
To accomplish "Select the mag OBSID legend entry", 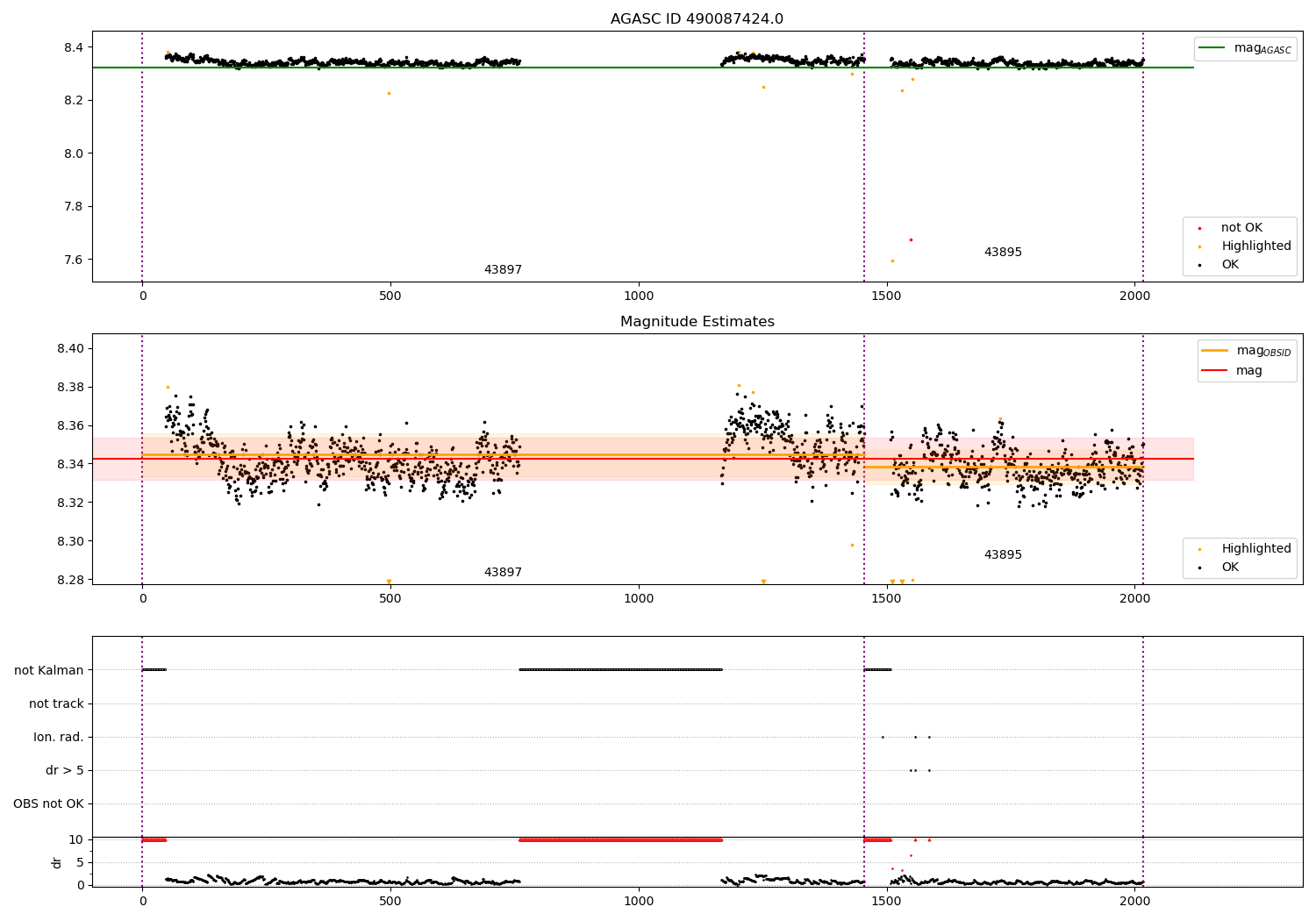I will 1247,351.
